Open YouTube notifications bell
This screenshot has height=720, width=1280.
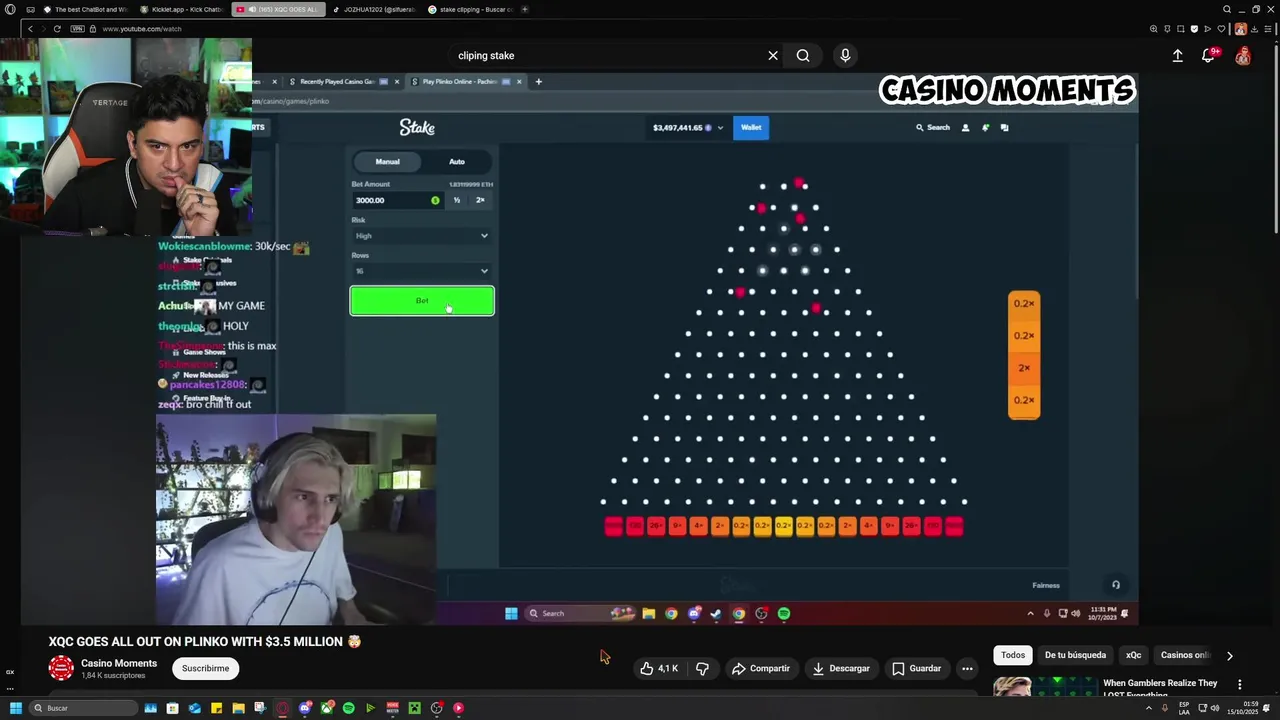(1208, 56)
